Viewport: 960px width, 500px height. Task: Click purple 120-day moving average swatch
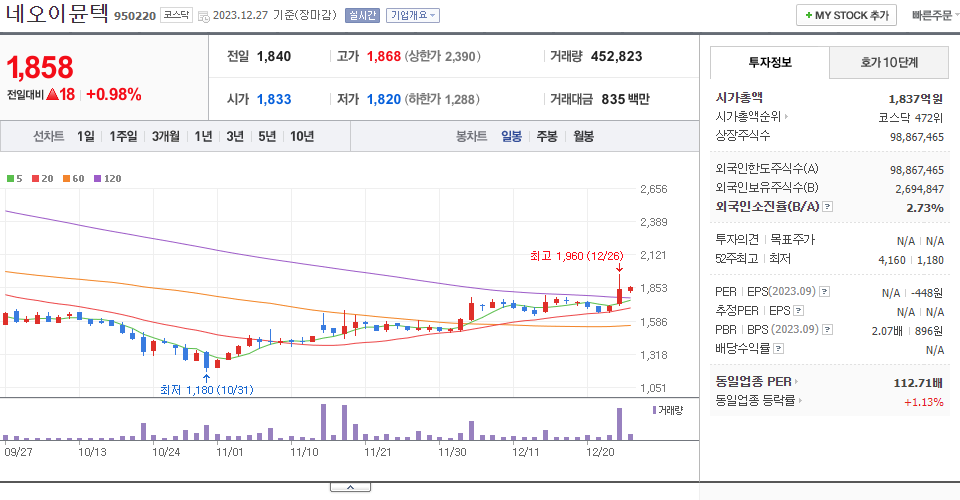(x=97, y=179)
